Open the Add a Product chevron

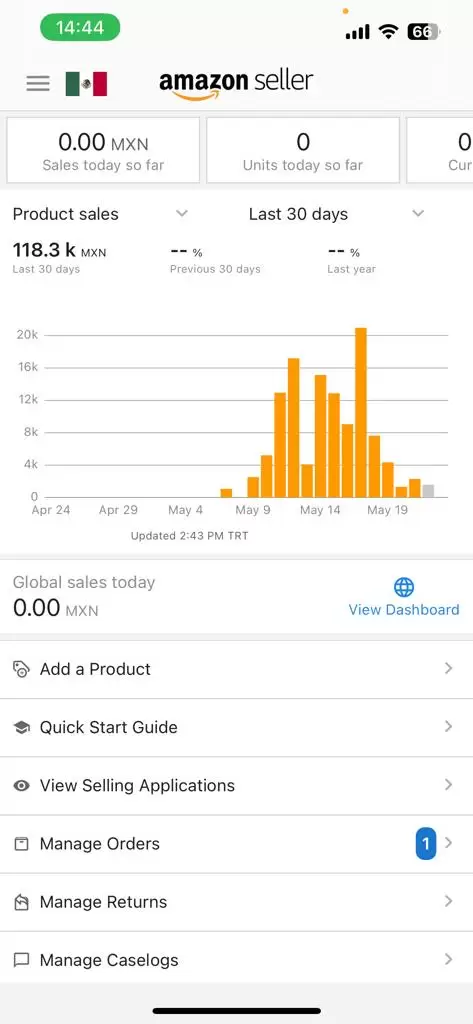(448, 668)
